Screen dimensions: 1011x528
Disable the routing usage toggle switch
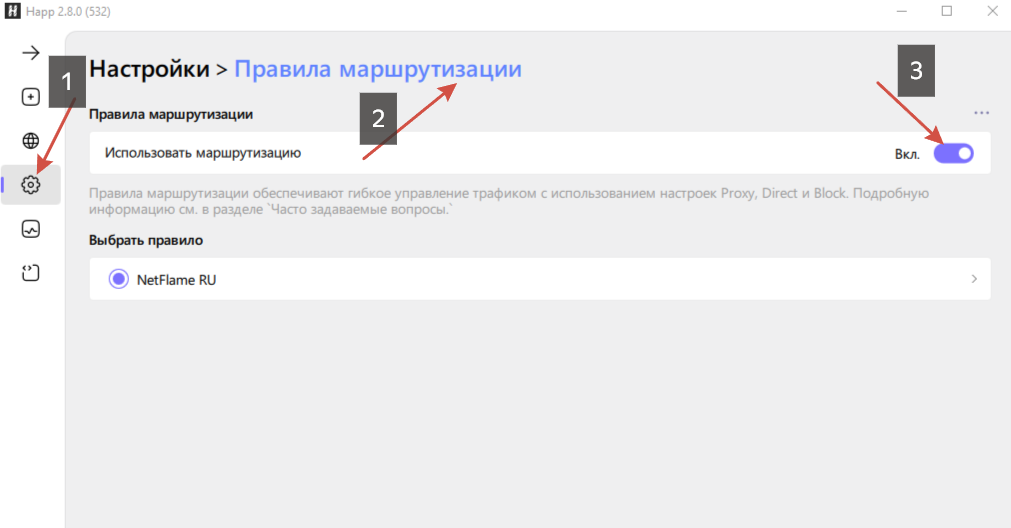pyautogui.click(x=954, y=153)
